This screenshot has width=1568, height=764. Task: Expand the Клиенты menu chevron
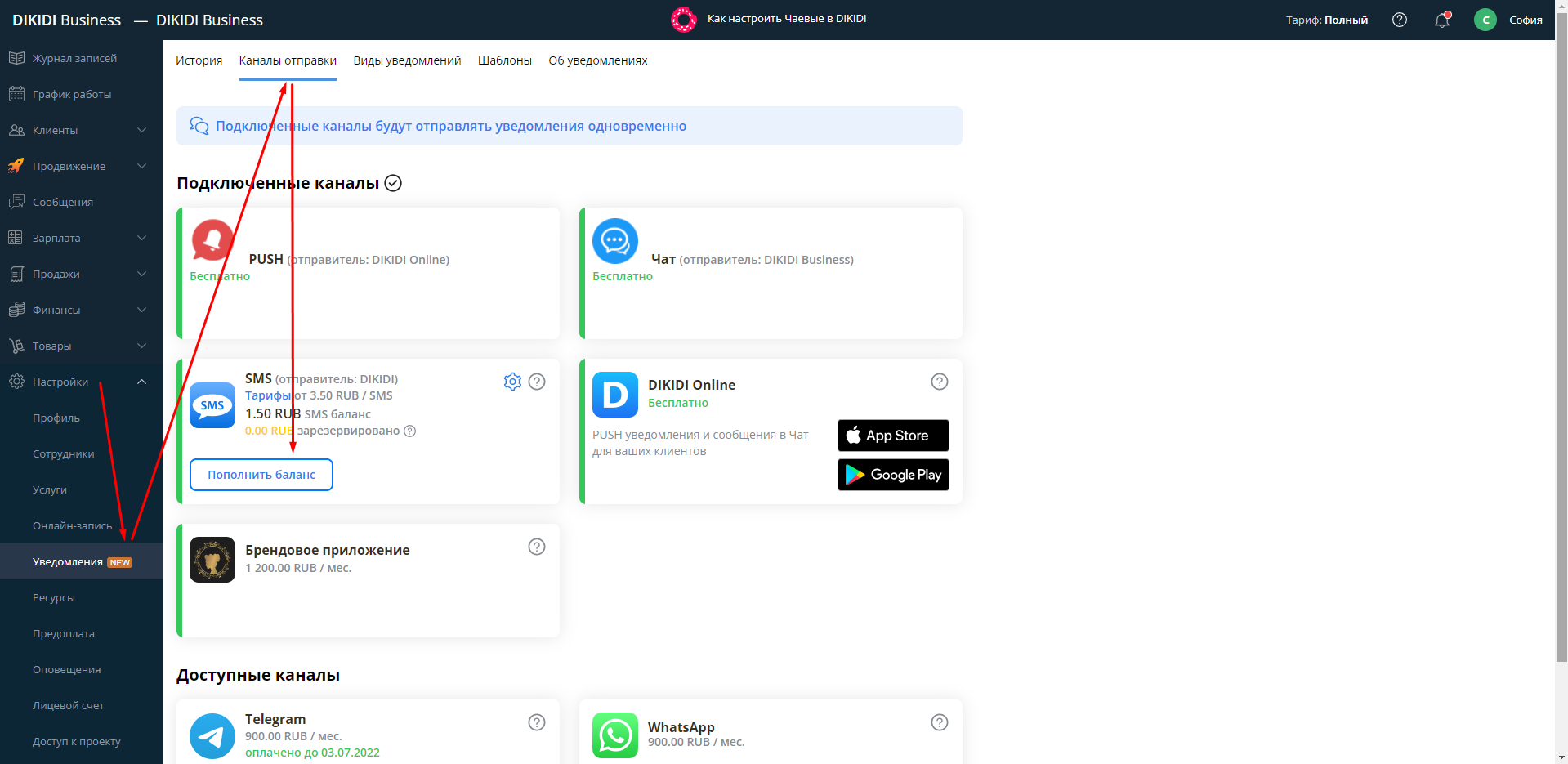(x=141, y=130)
